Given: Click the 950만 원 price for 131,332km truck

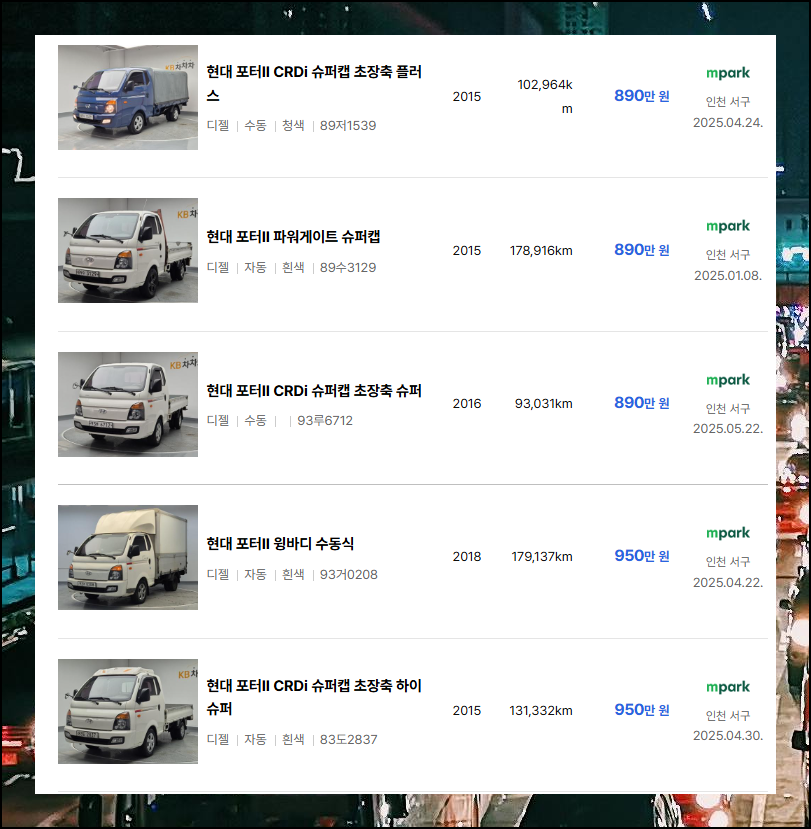Looking at the screenshot, I should pos(642,710).
